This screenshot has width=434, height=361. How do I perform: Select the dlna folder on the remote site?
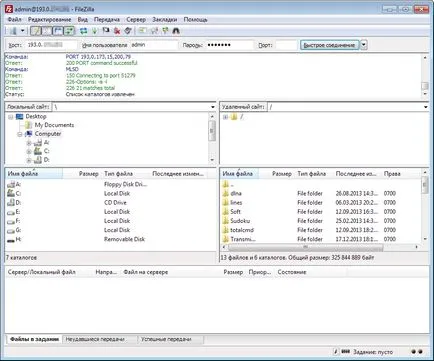pyautogui.click(x=321, y=193)
